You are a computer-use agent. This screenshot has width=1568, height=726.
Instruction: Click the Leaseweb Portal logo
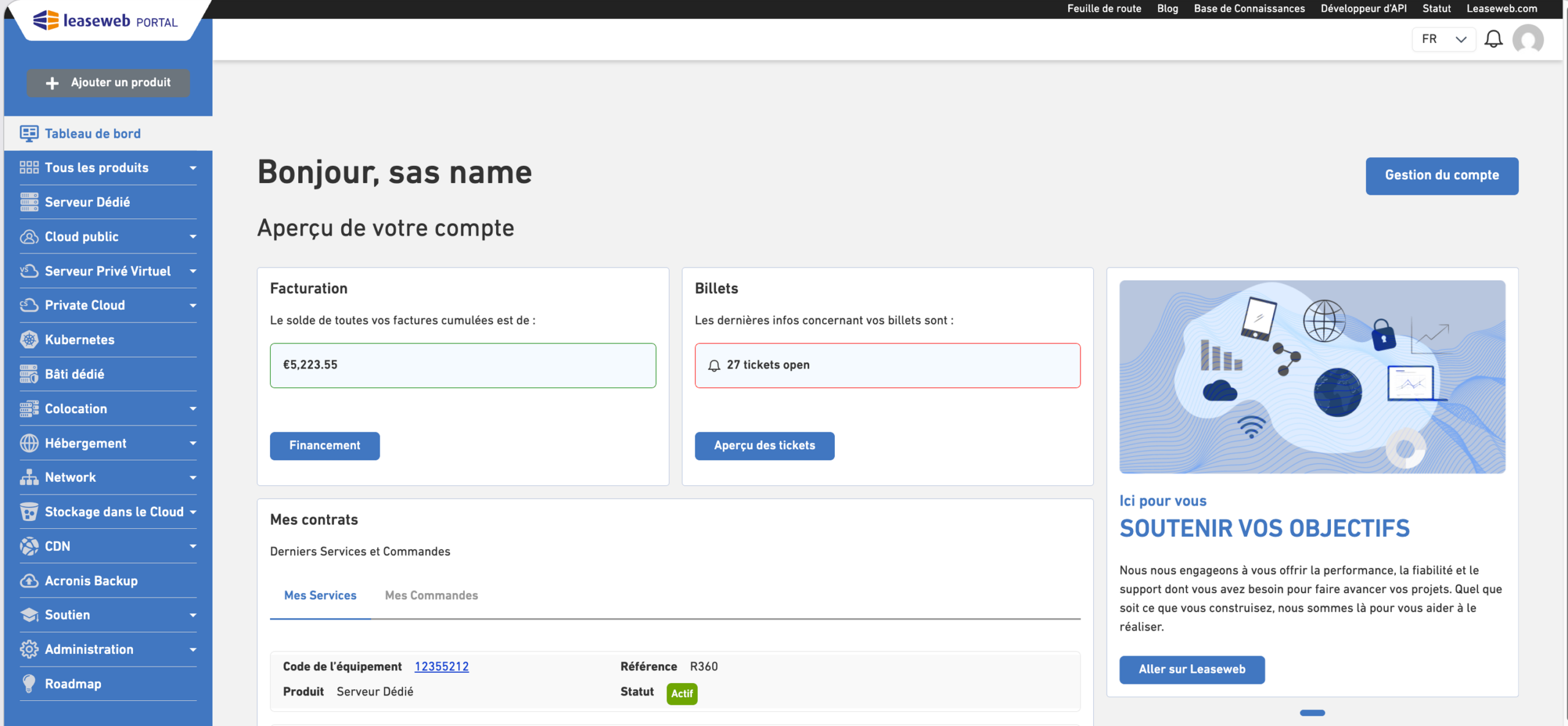click(x=105, y=21)
